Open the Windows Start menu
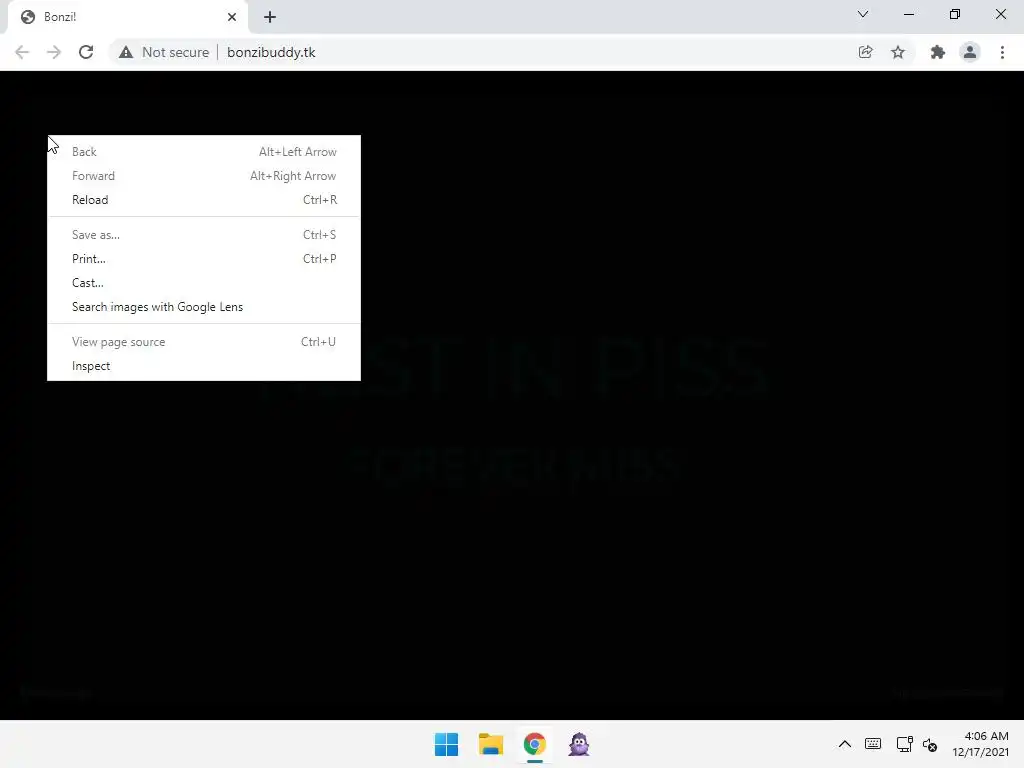The image size is (1024, 768). point(447,744)
